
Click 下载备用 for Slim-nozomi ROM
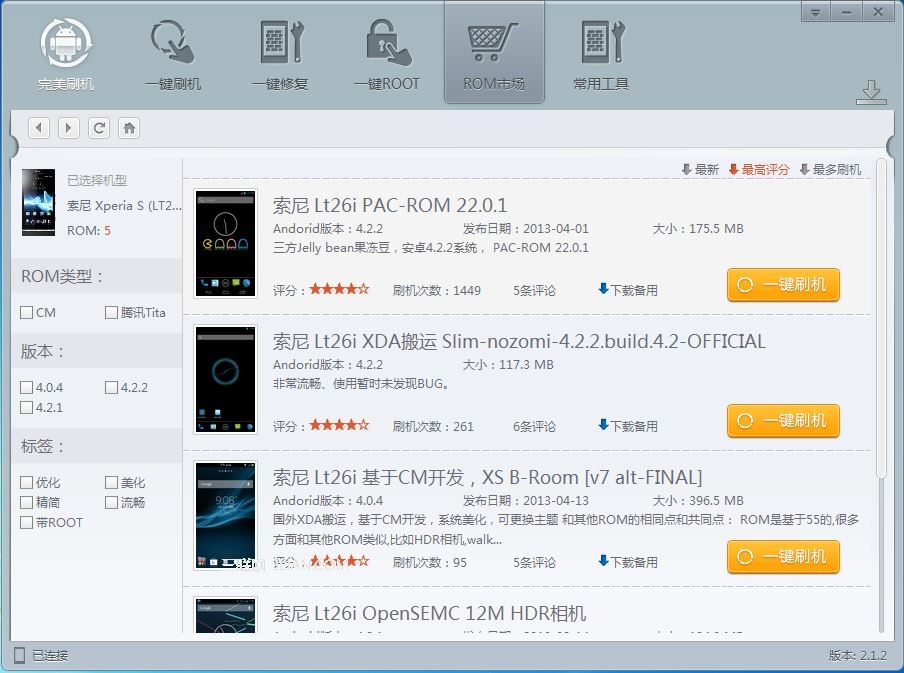coord(628,426)
